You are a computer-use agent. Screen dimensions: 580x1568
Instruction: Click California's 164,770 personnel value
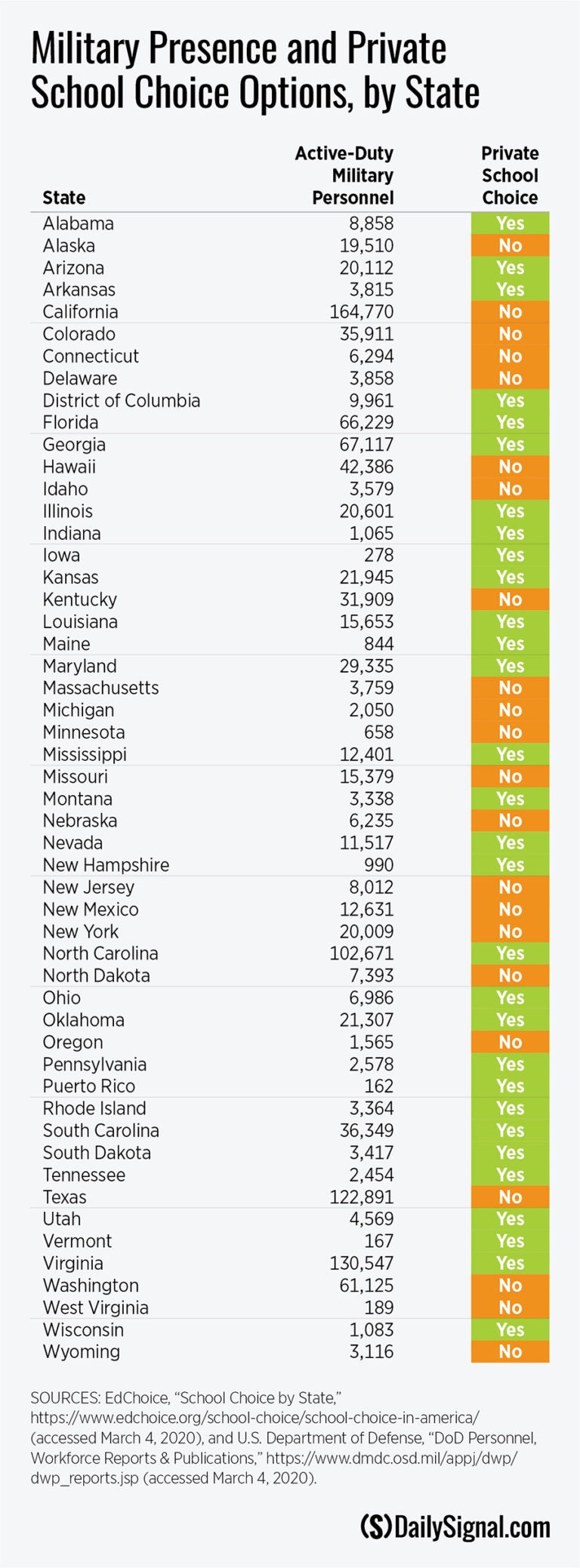tap(361, 312)
